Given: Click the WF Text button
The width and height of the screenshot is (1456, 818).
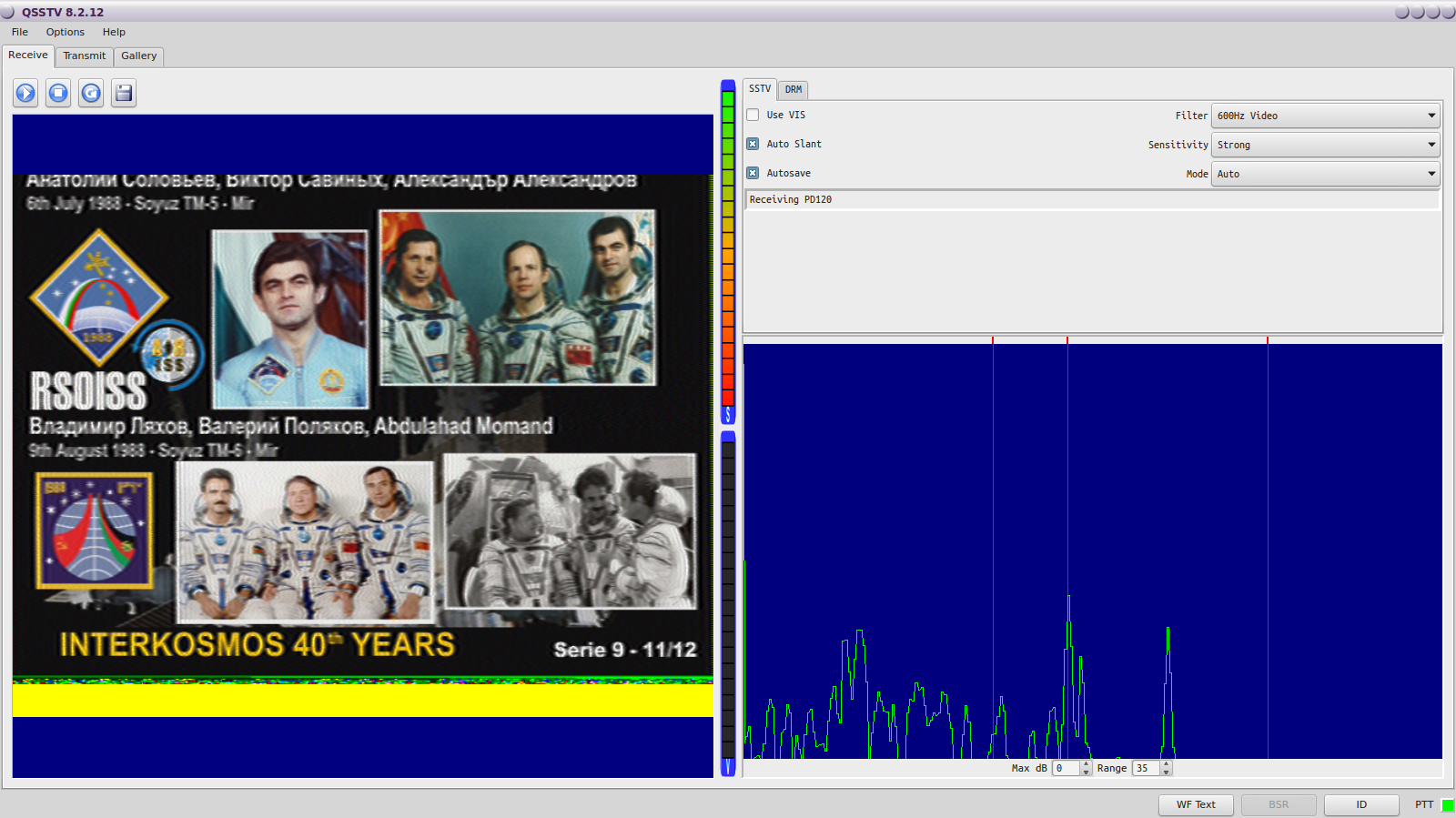Looking at the screenshot, I should (1196, 805).
